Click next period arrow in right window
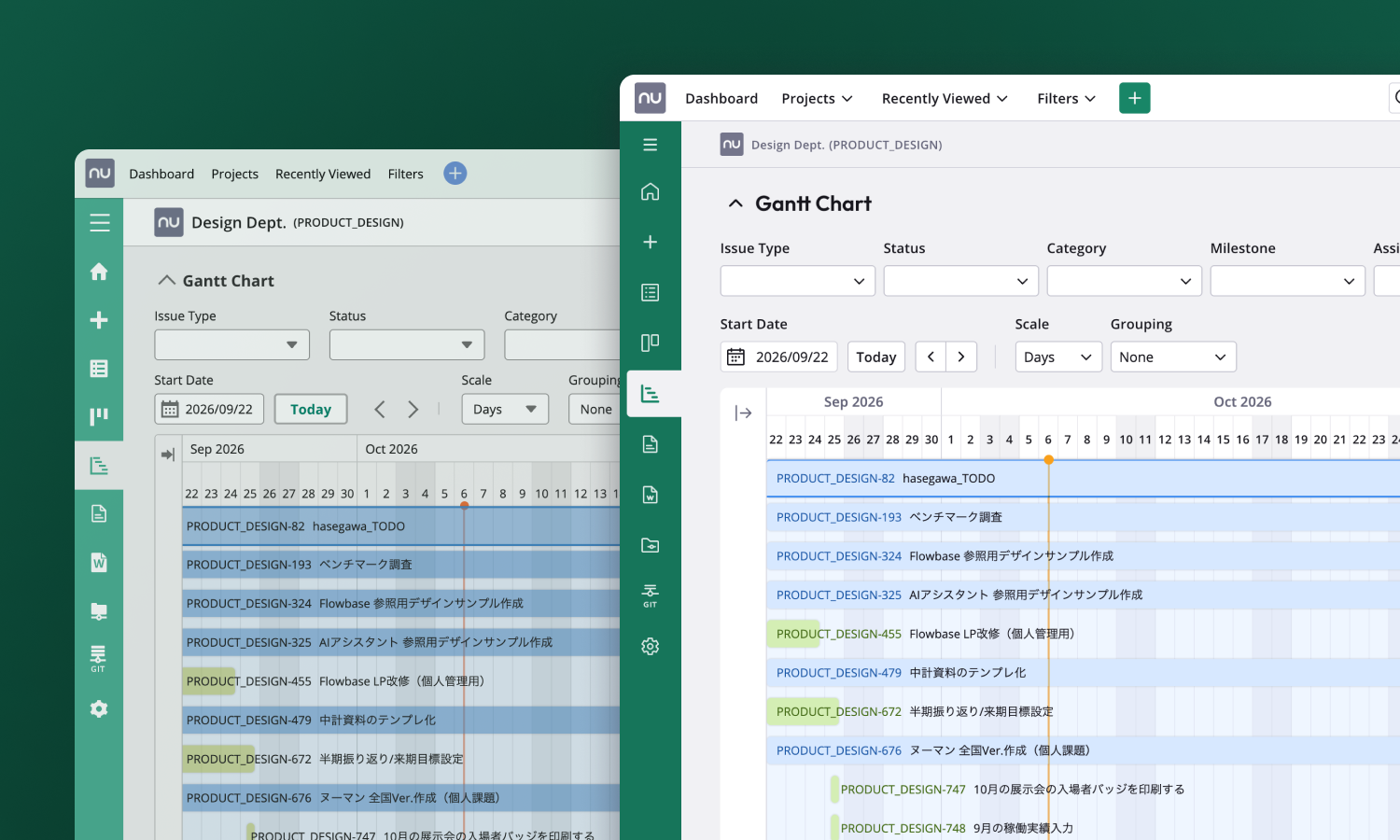Image resolution: width=1400 pixels, height=840 pixels. [x=961, y=357]
